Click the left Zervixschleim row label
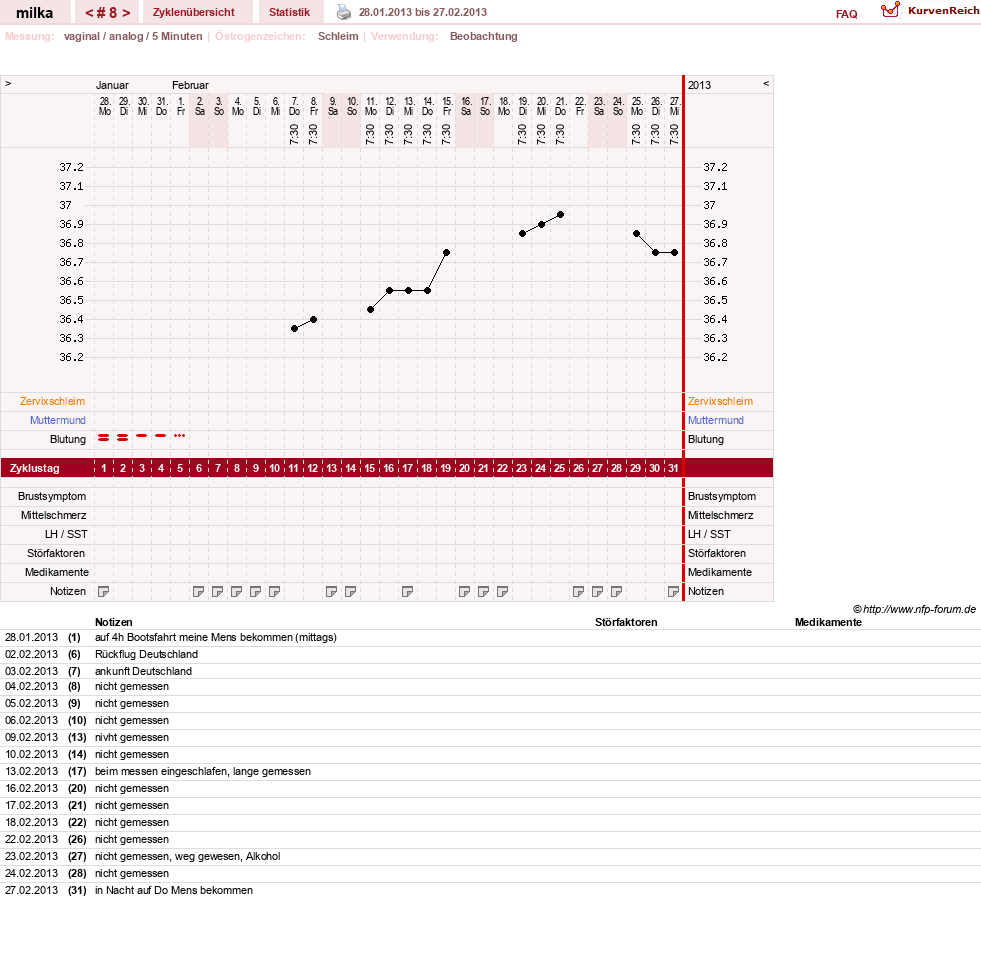 [x=53, y=402]
